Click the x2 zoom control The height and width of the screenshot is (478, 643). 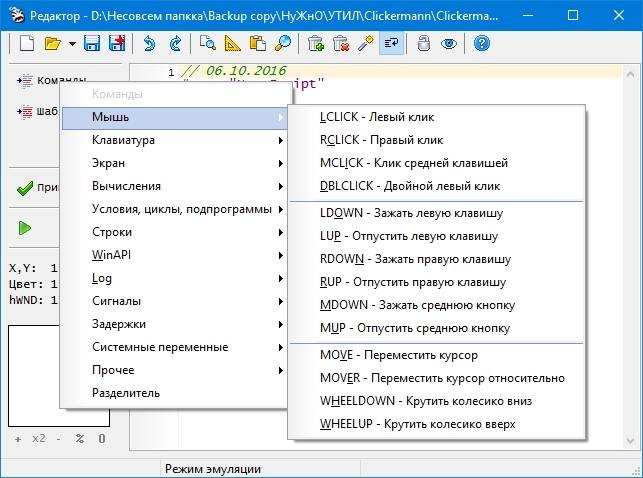39,438
